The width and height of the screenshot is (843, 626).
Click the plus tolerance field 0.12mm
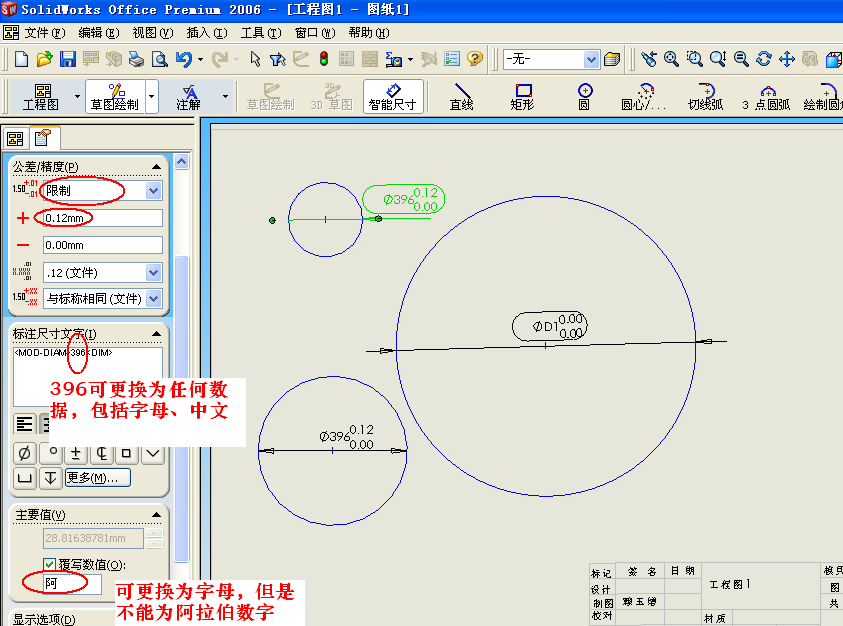[x=102, y=218]
